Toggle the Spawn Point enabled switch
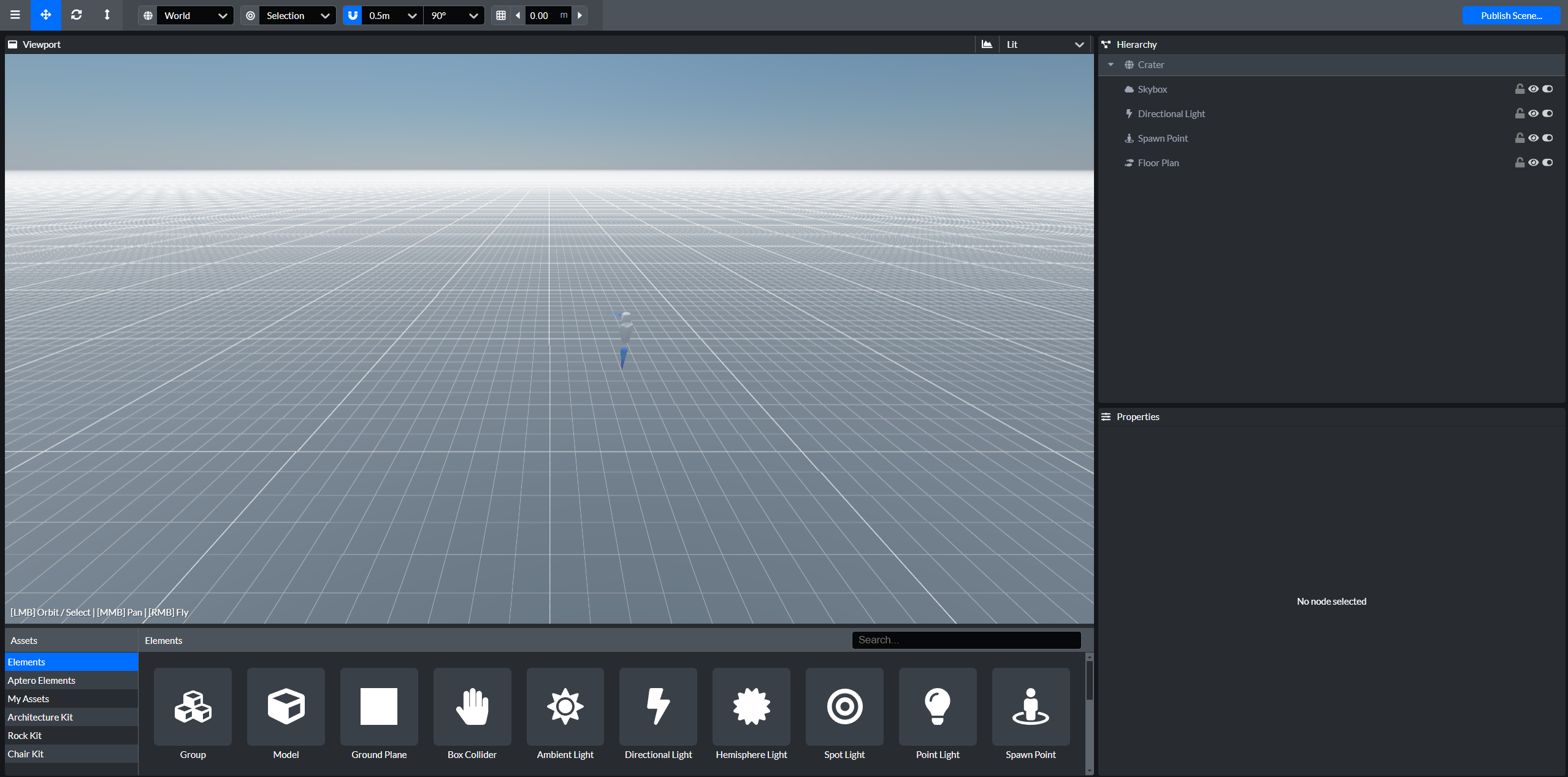 tap(1548, 138)
